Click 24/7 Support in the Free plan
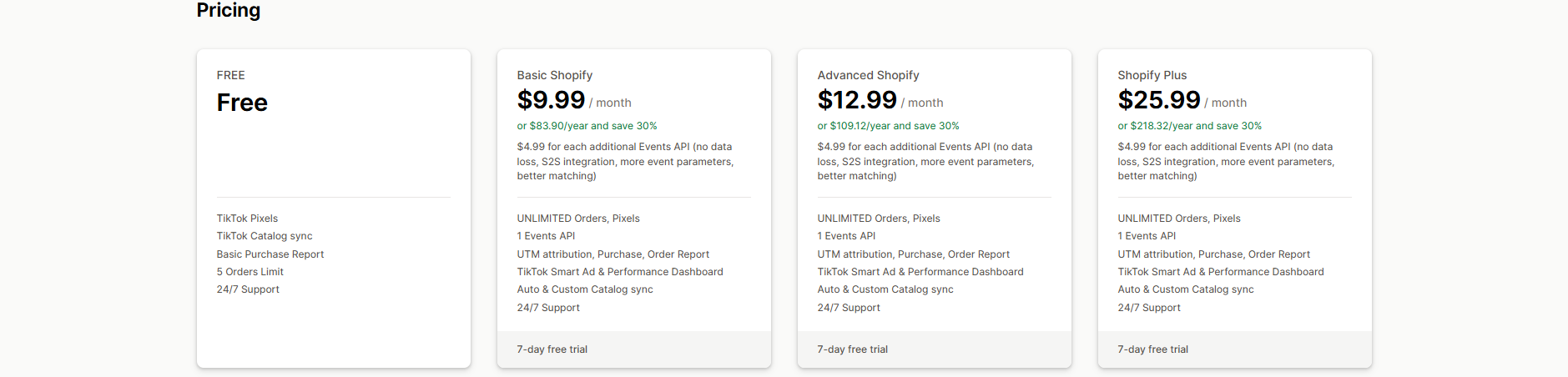This screenshot has height=377, width=1568. tap(248, 289)
